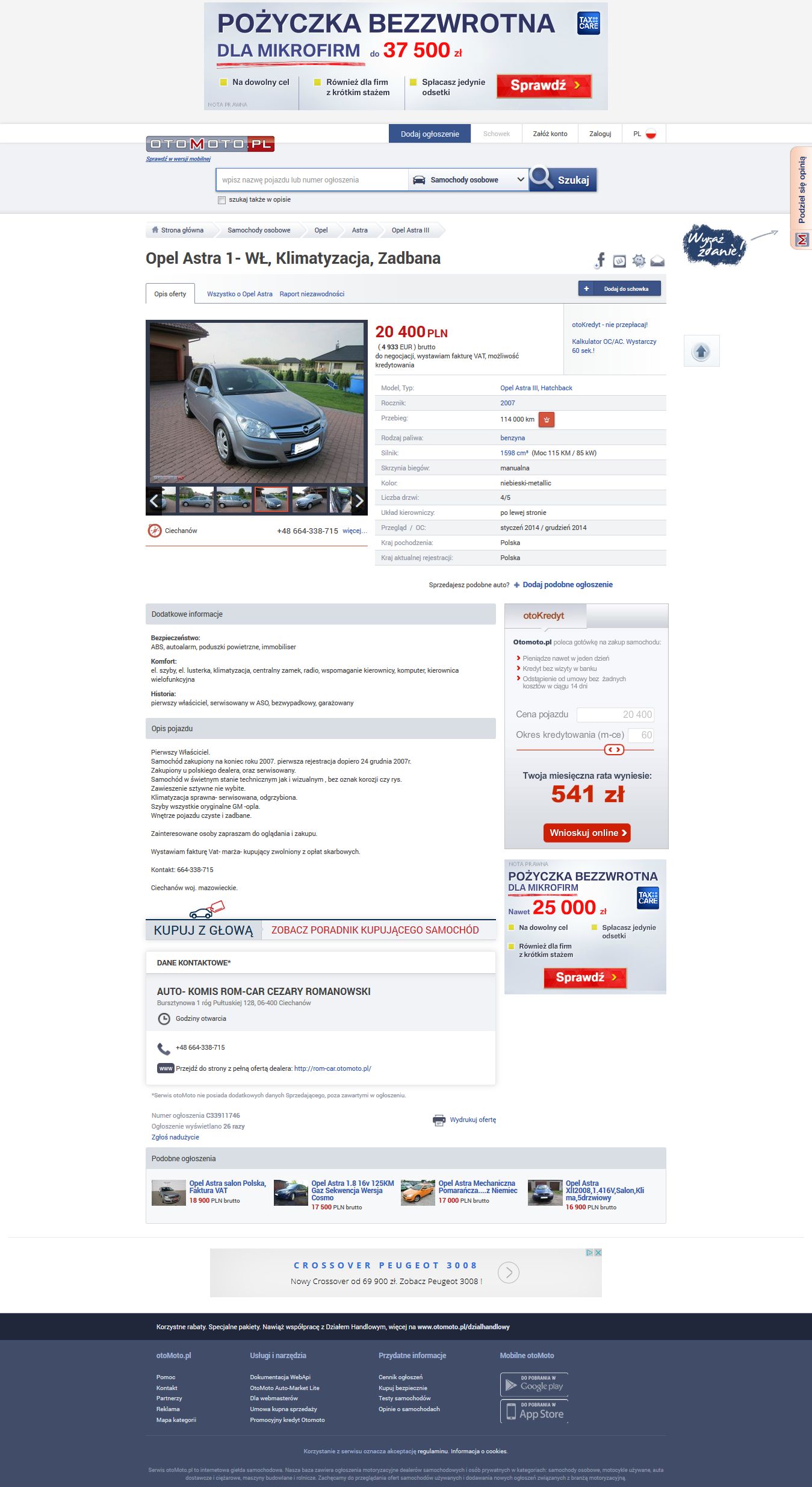This screenshot has height=1487, width=812.
Task: Click the 'otoKredyt - nie przepłacać!' link
Action: click(x=610, y=325)
